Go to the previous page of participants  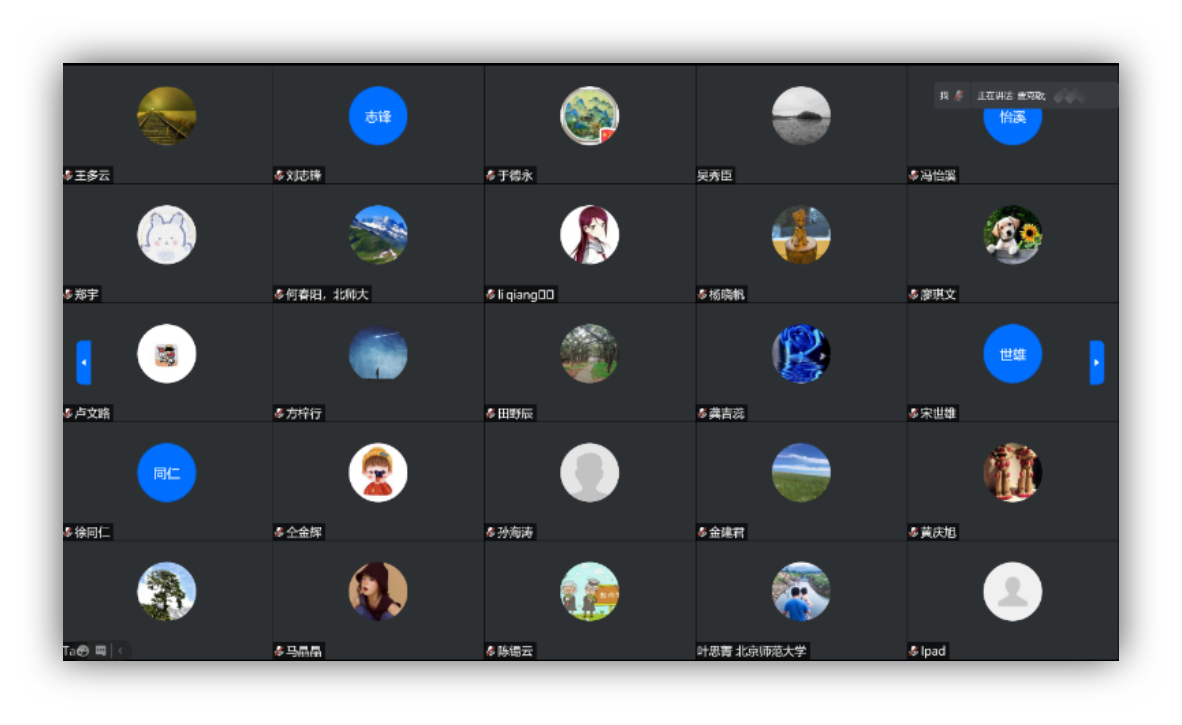(84, 362)
